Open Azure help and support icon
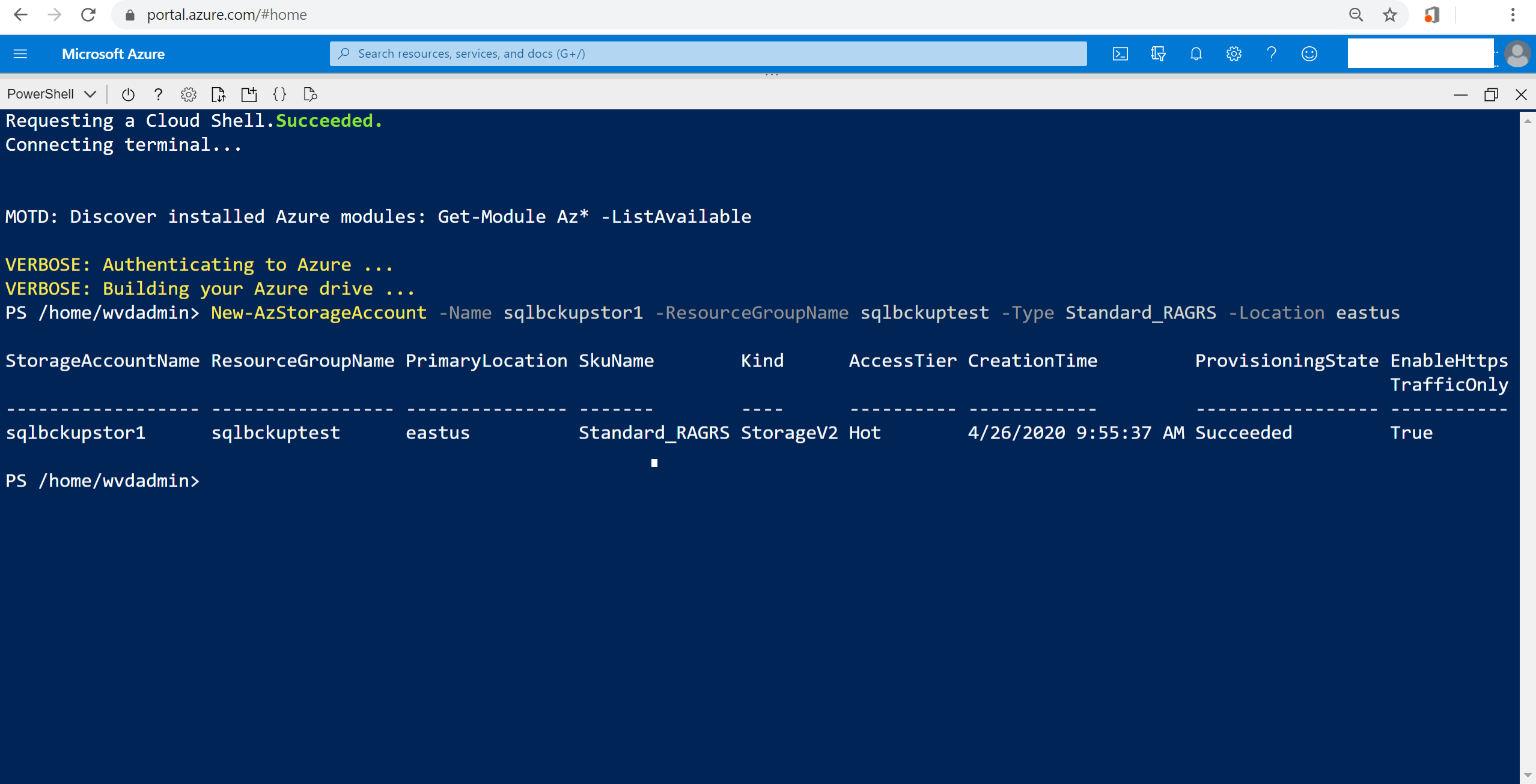Image resolution: width=1536 pixels, height=784 pixels. [1272, 54]
